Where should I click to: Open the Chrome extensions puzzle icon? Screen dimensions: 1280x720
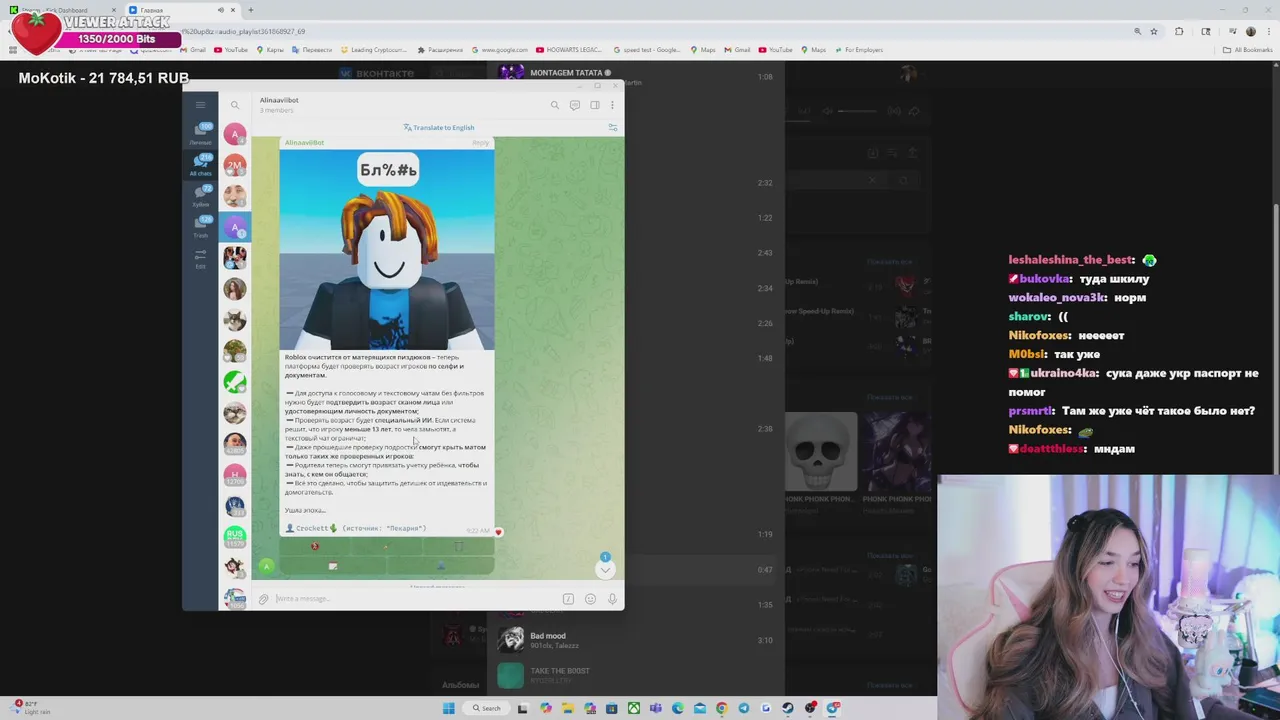click(1179, 31)
